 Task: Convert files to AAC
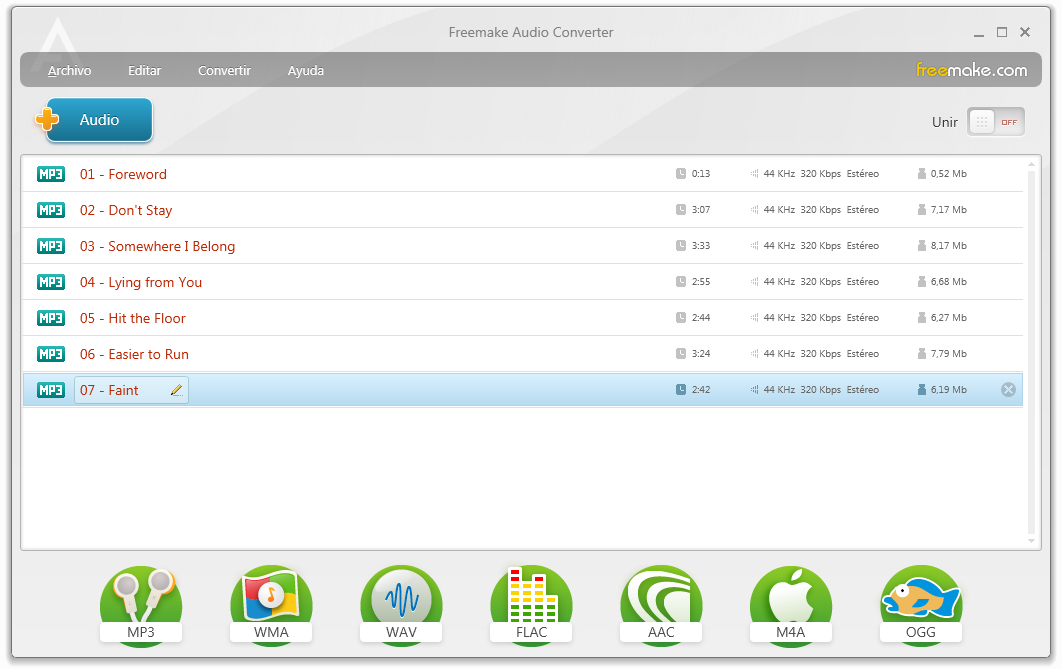click(x=661, y=605)
